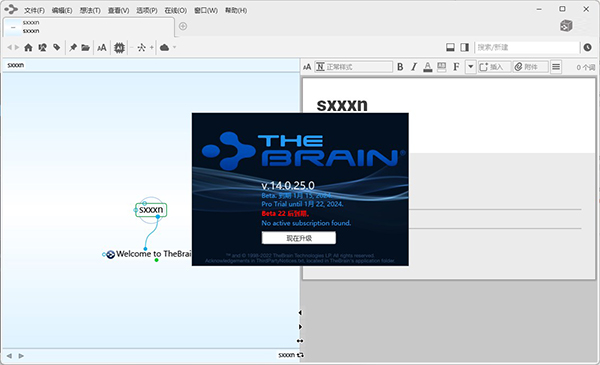Click sxxxn heading in notes
This screenshot has height=365, width=600.
click(x=342, y=104)
